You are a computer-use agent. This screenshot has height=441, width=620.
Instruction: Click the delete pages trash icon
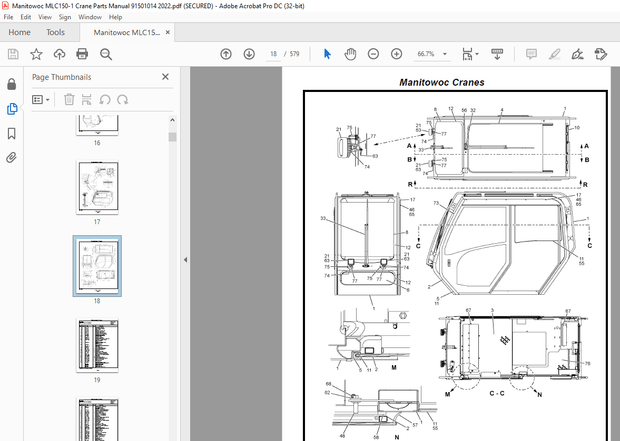pyautogui.click(x=69, y=99)
